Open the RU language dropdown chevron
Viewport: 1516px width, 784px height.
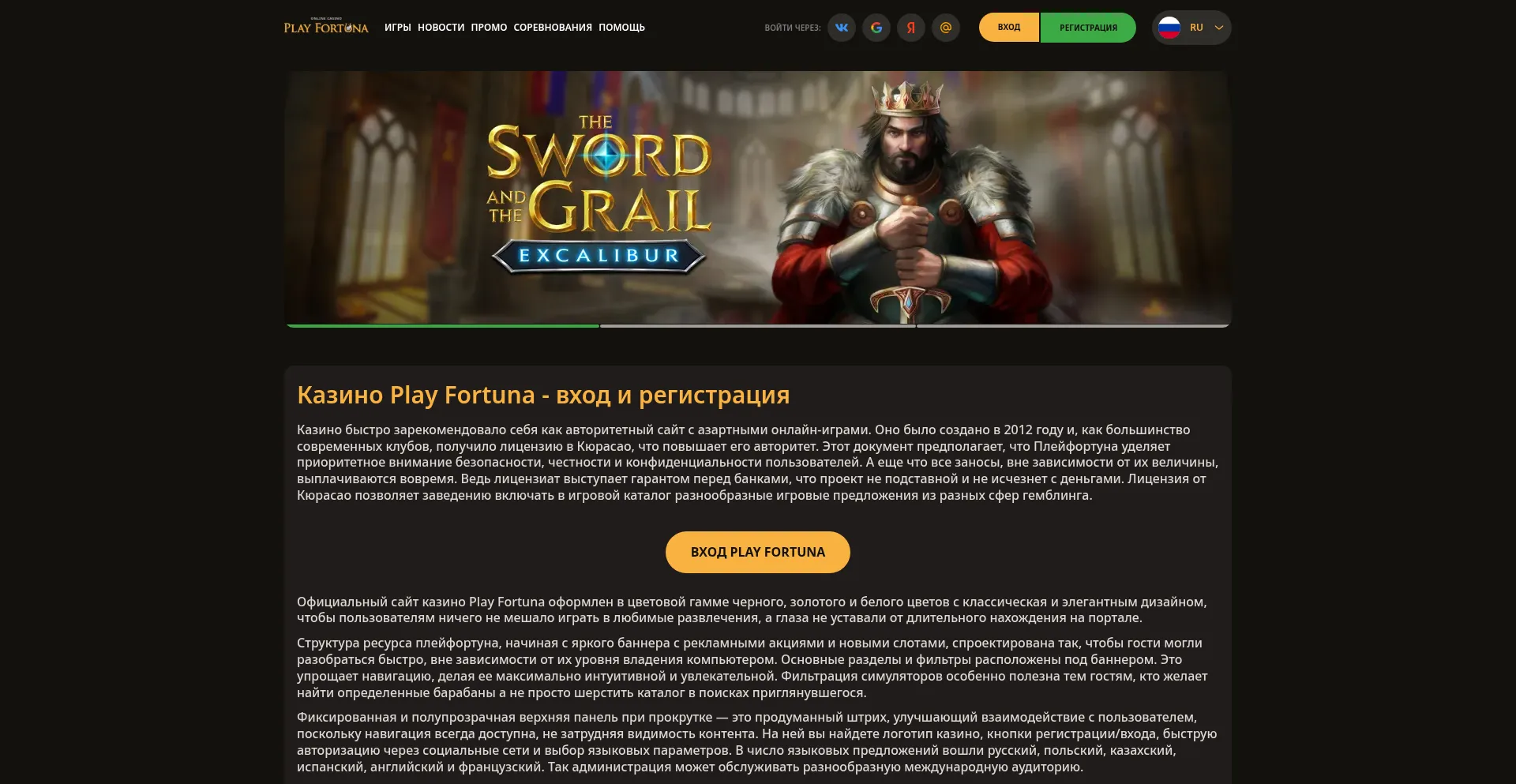pos(1218,28)
